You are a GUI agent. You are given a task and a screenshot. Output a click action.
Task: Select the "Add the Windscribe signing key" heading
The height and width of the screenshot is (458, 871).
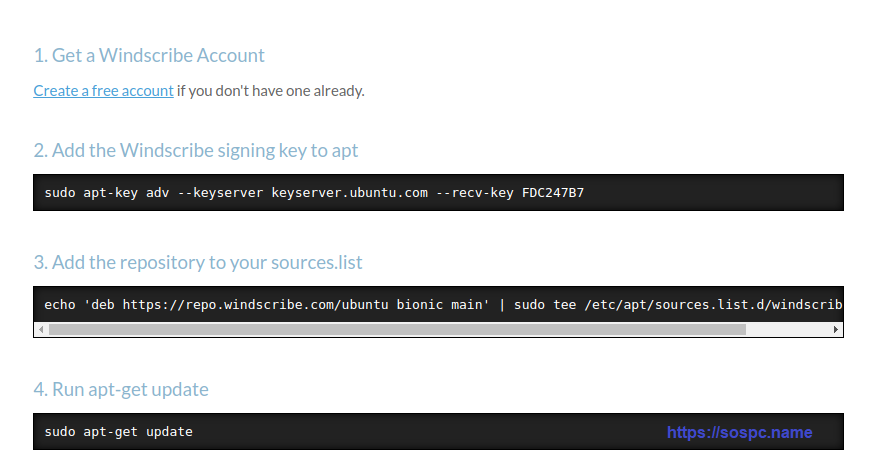[x=195, y=151]
